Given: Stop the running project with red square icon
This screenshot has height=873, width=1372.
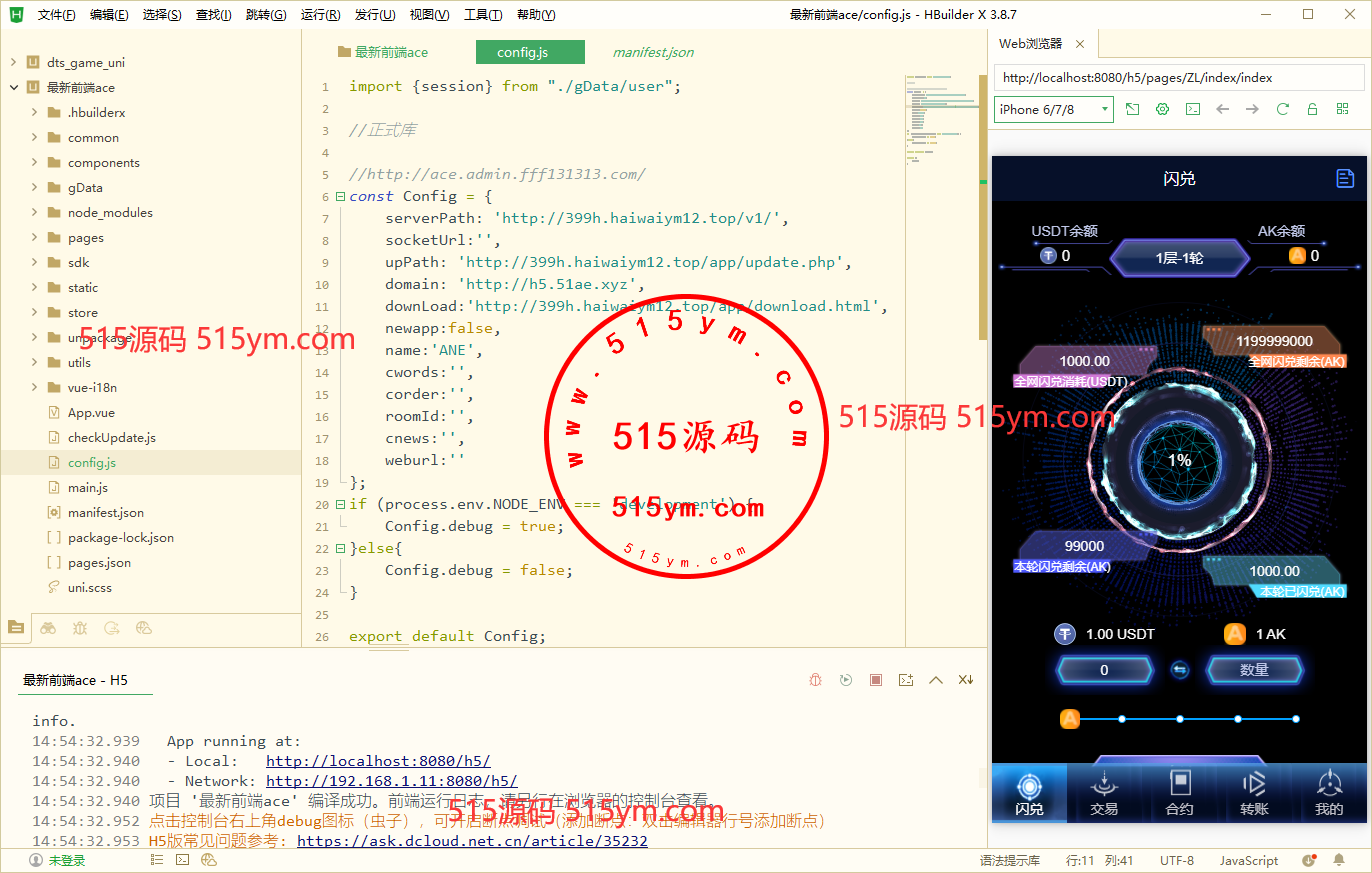Looking at the screenshot, I should pyautogui.click(x=876, y=680).
